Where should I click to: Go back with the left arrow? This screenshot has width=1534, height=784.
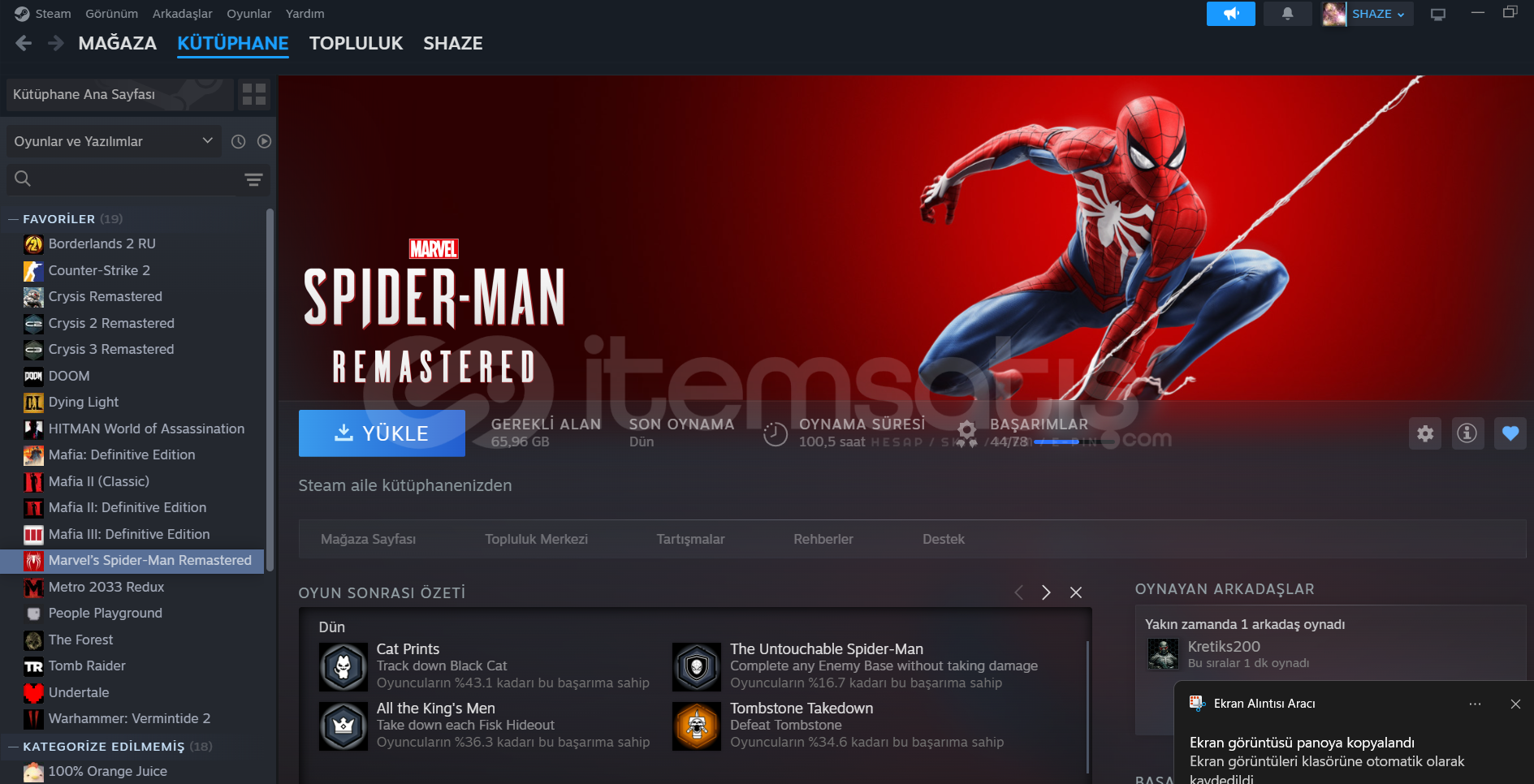point(24,43)
